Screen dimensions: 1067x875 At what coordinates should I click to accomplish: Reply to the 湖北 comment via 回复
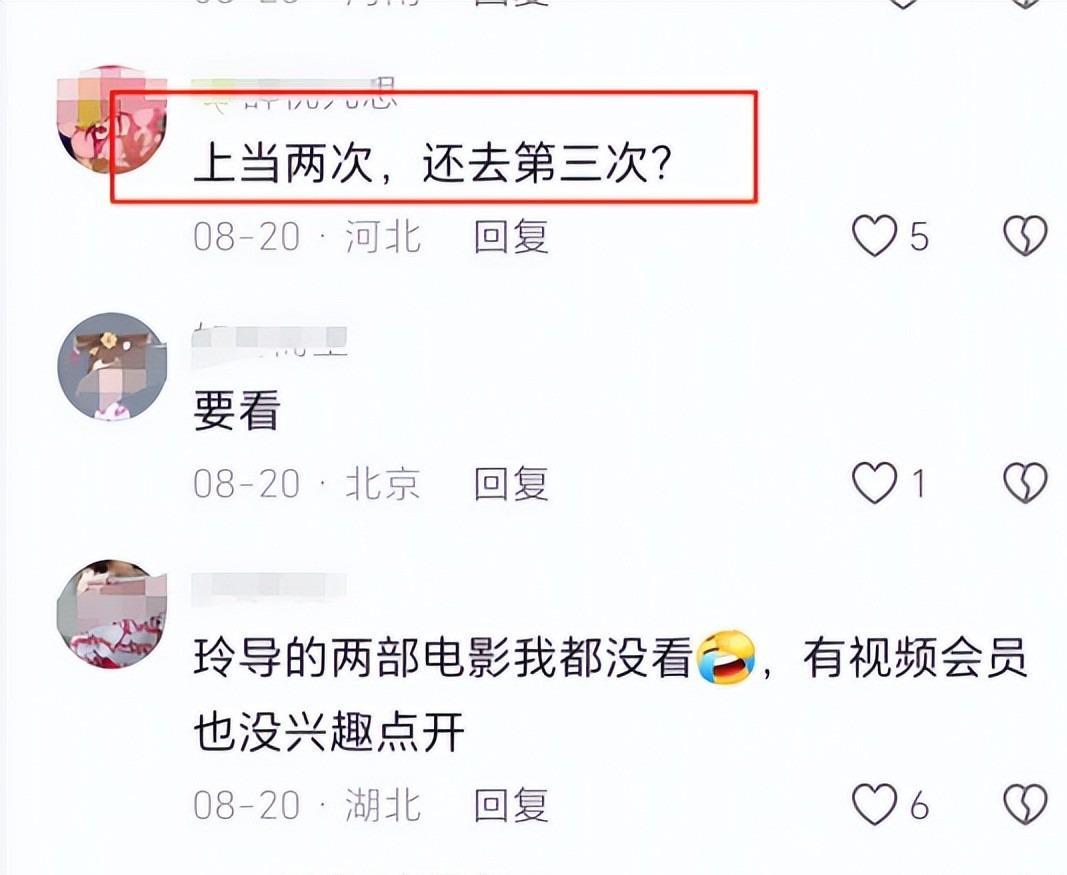coord(511,805)
